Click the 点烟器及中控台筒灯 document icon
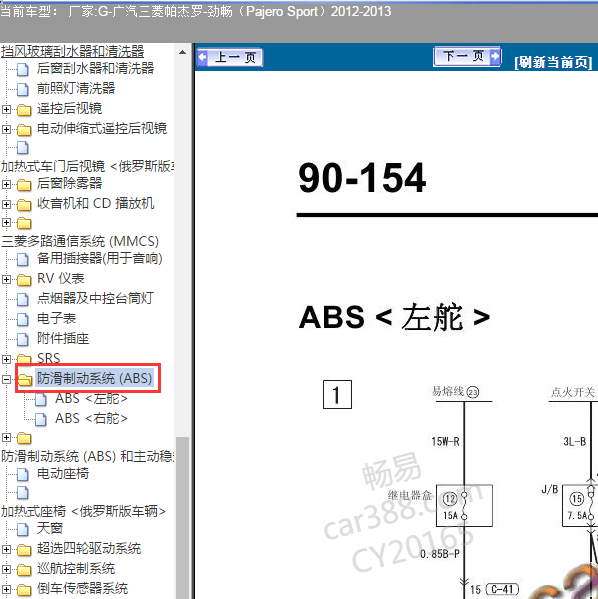This screenshot has height=599, width=598. [x=23, y=299]
